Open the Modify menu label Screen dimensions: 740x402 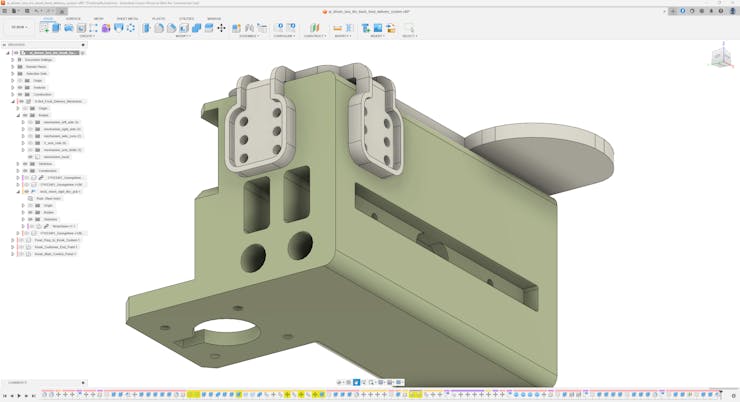tap(184, 36)
